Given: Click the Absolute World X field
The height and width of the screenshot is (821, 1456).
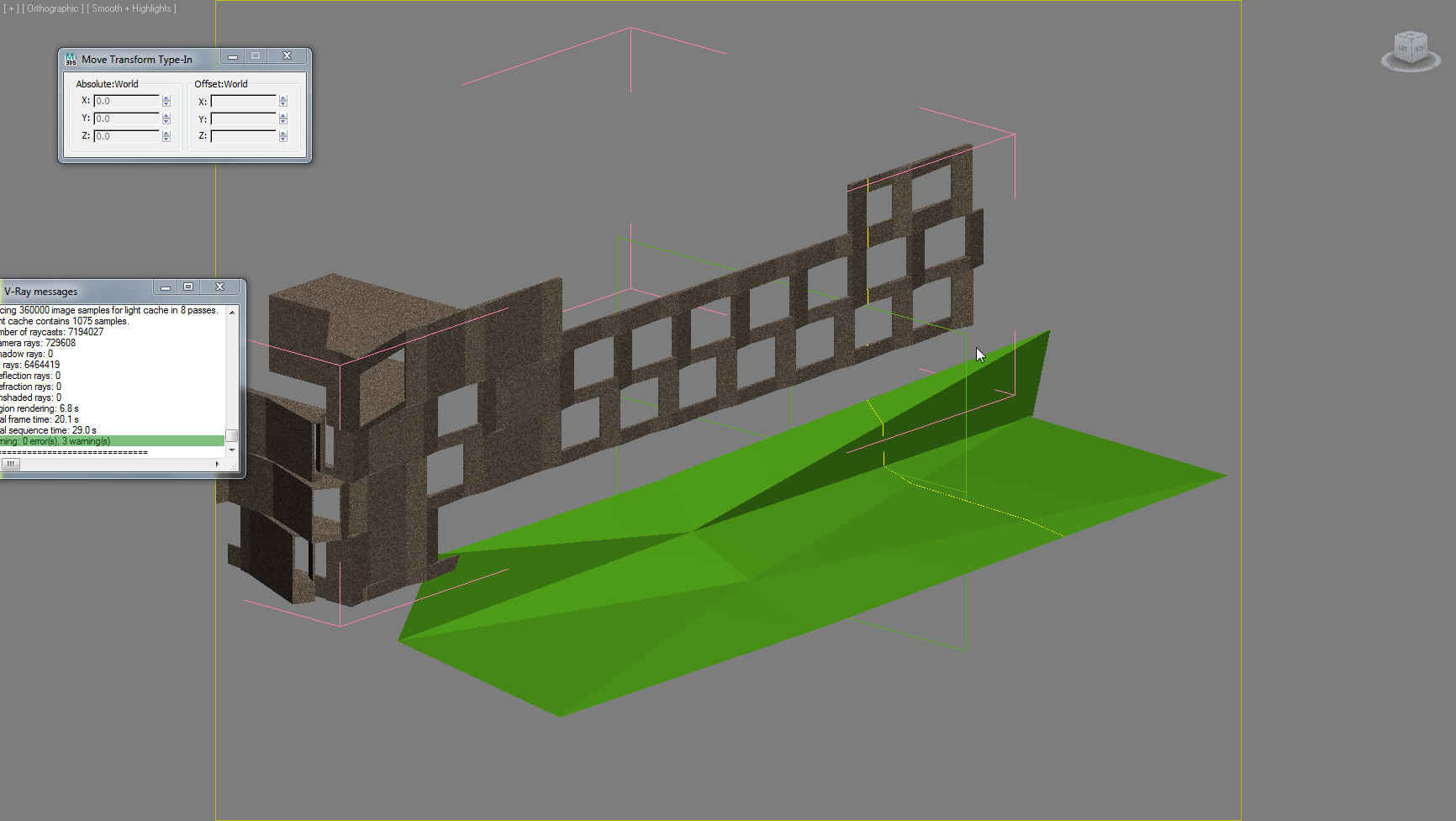Looking at the screenshot, I should point(127,101).
